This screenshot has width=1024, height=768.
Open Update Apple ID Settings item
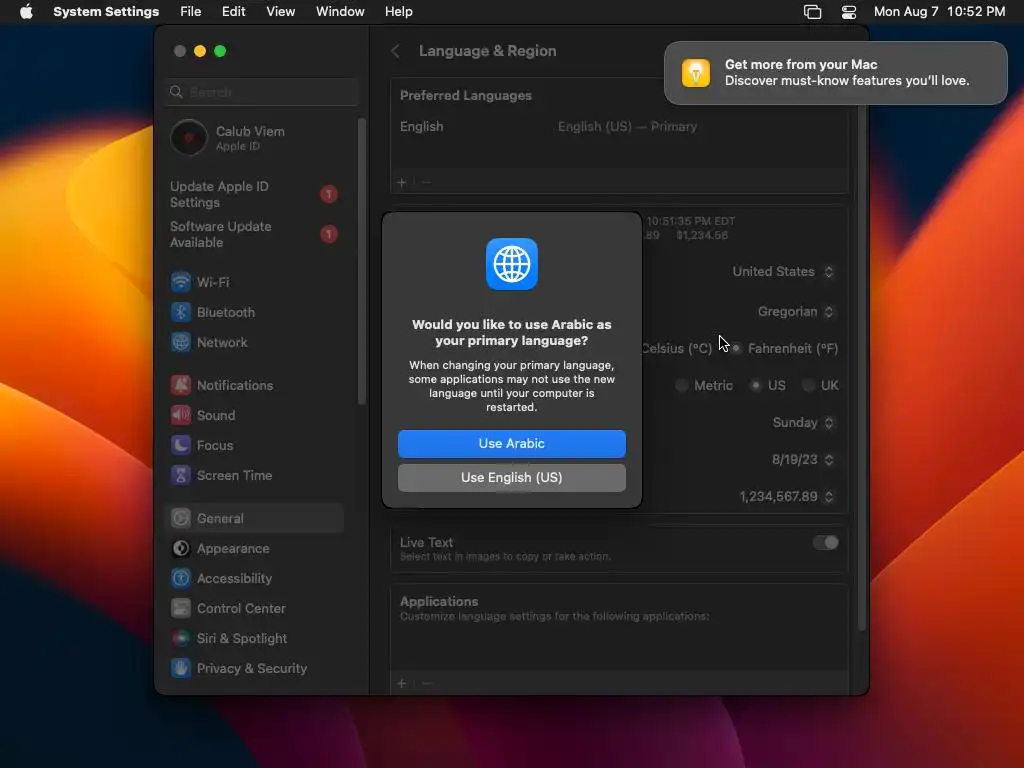(x=255, y=194)
